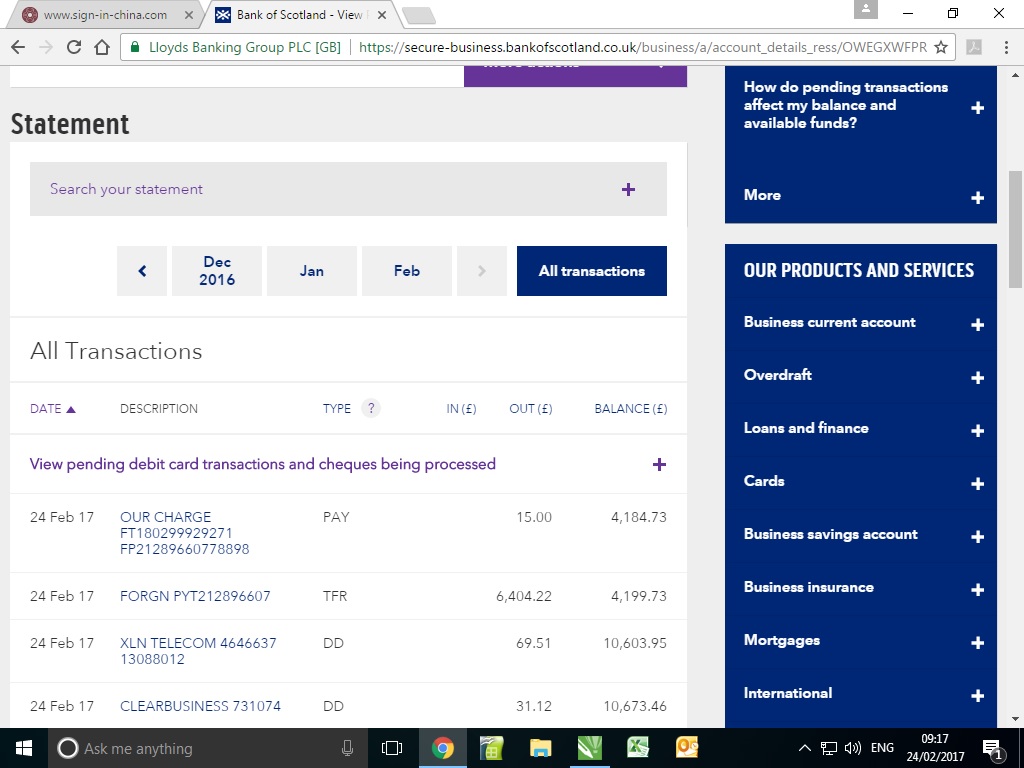This screenshot has width=1024, height=768.
Task: Open the Windows Start menu
Action: tap(24, 748)
